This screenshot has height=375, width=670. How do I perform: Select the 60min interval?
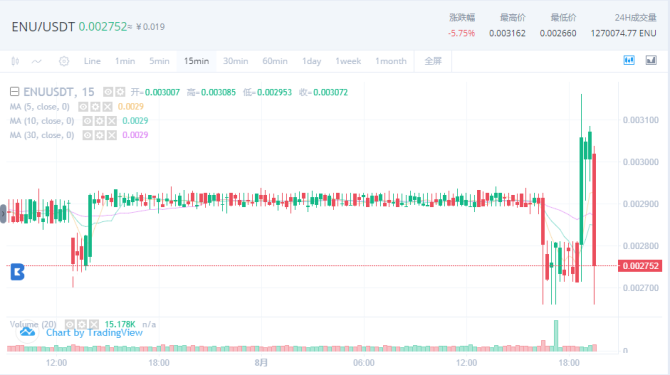[275, 61]
